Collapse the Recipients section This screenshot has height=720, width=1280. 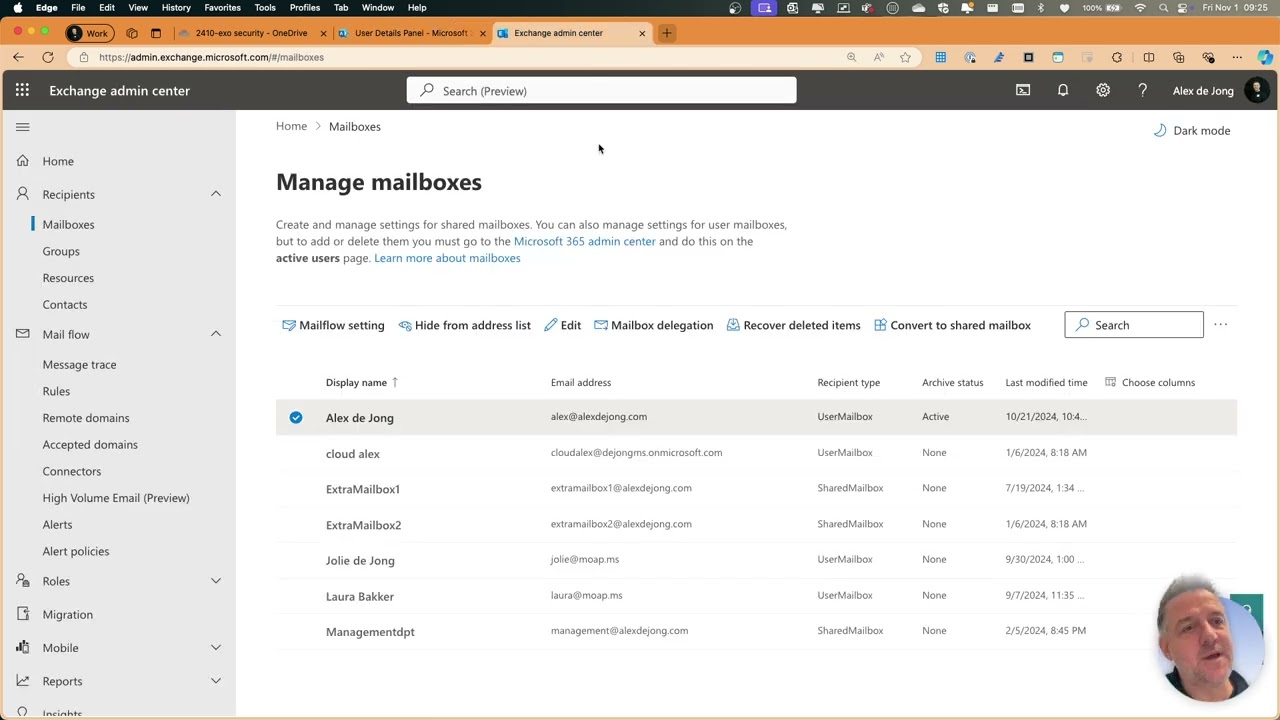click(x=216, y=194)
